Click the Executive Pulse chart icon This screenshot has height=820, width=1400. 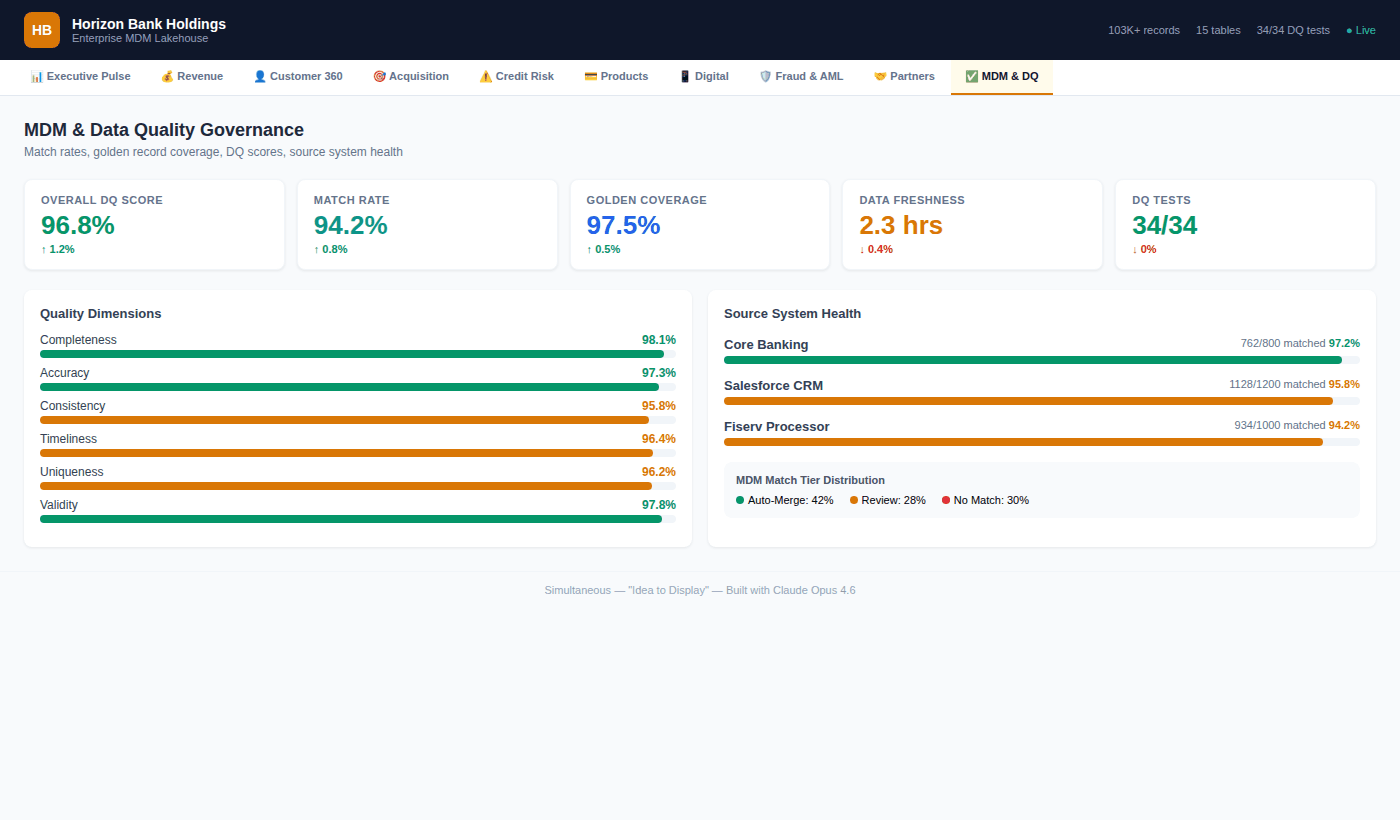(37, 77)
